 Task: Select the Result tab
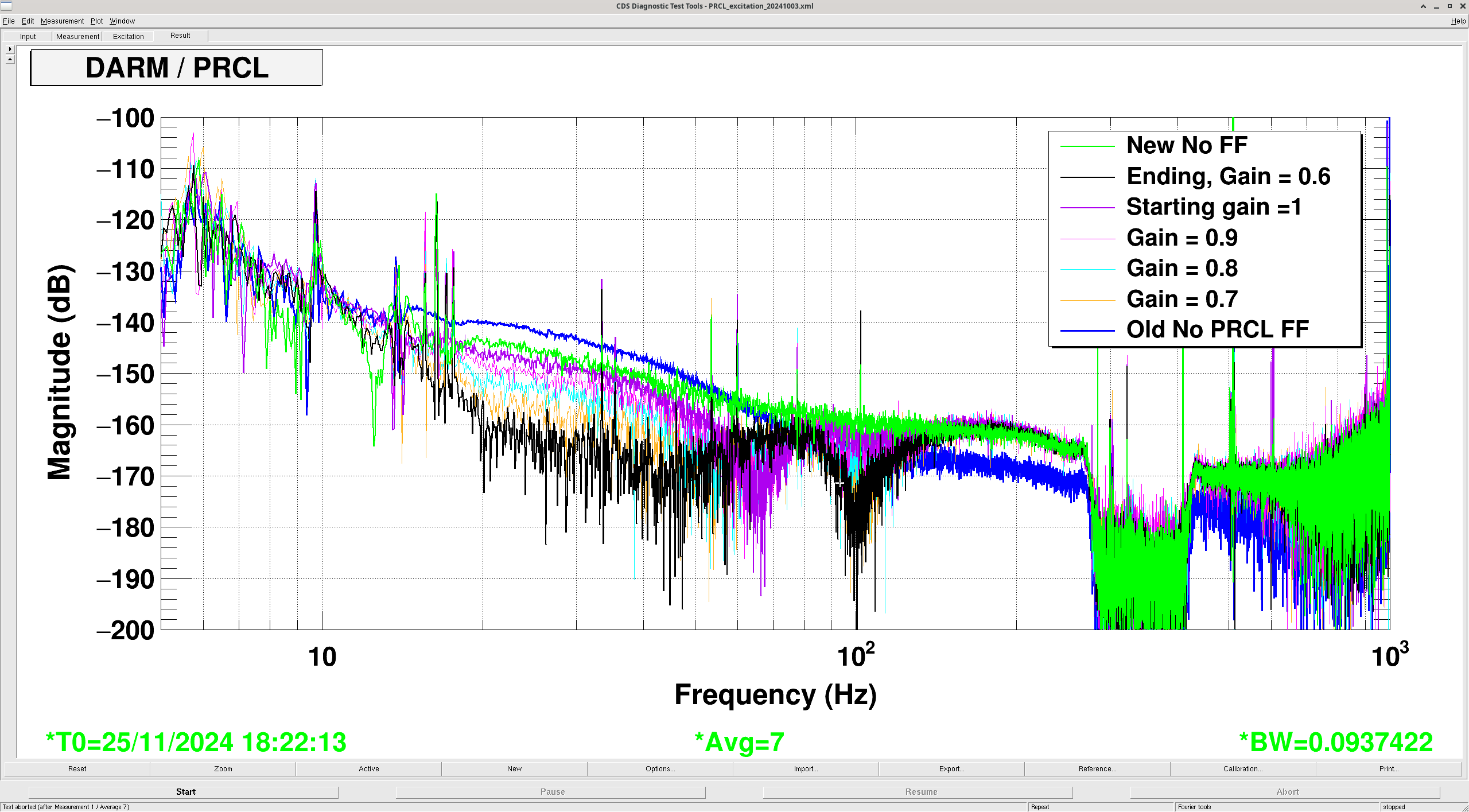(180, 36)
